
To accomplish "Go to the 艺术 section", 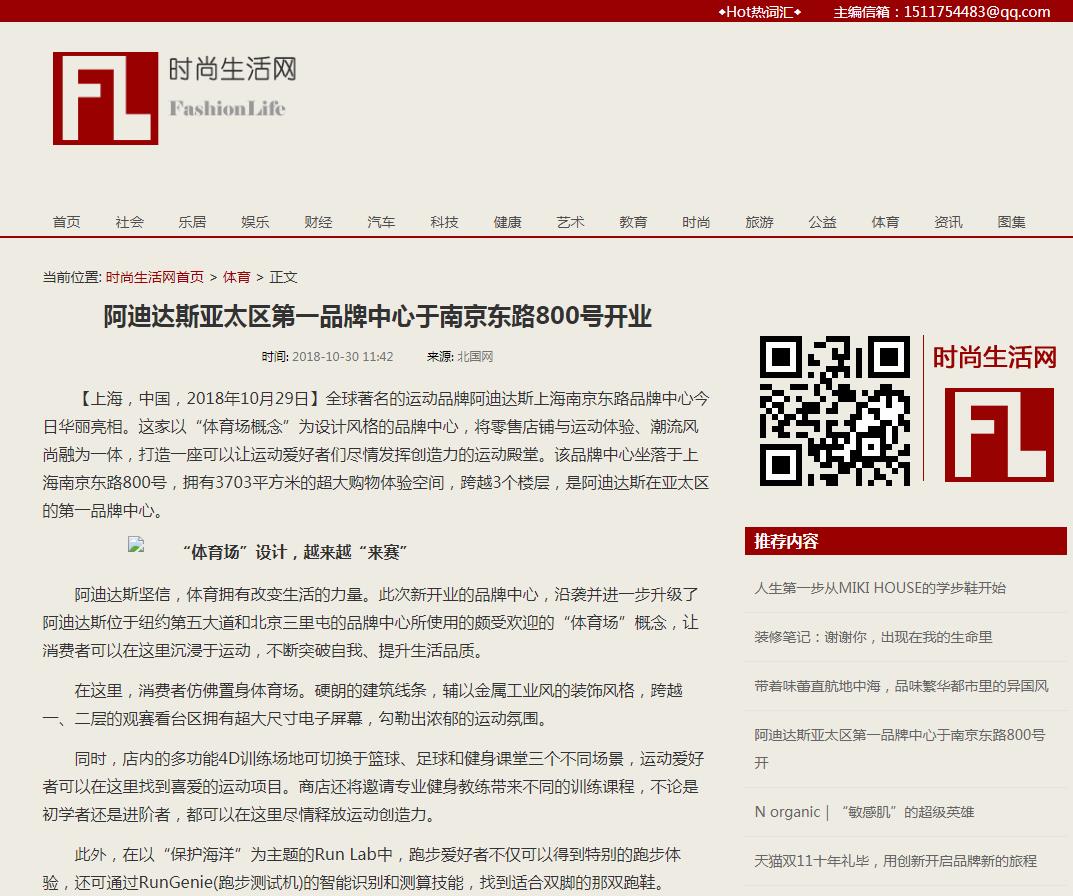I will pos(571,222).
